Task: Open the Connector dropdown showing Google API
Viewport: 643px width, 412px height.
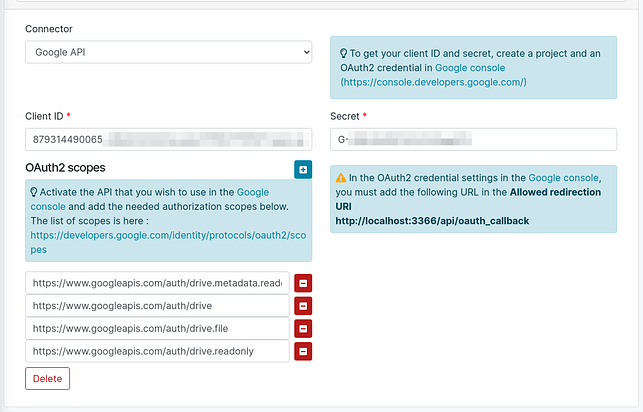Action: tap(168, 51)
